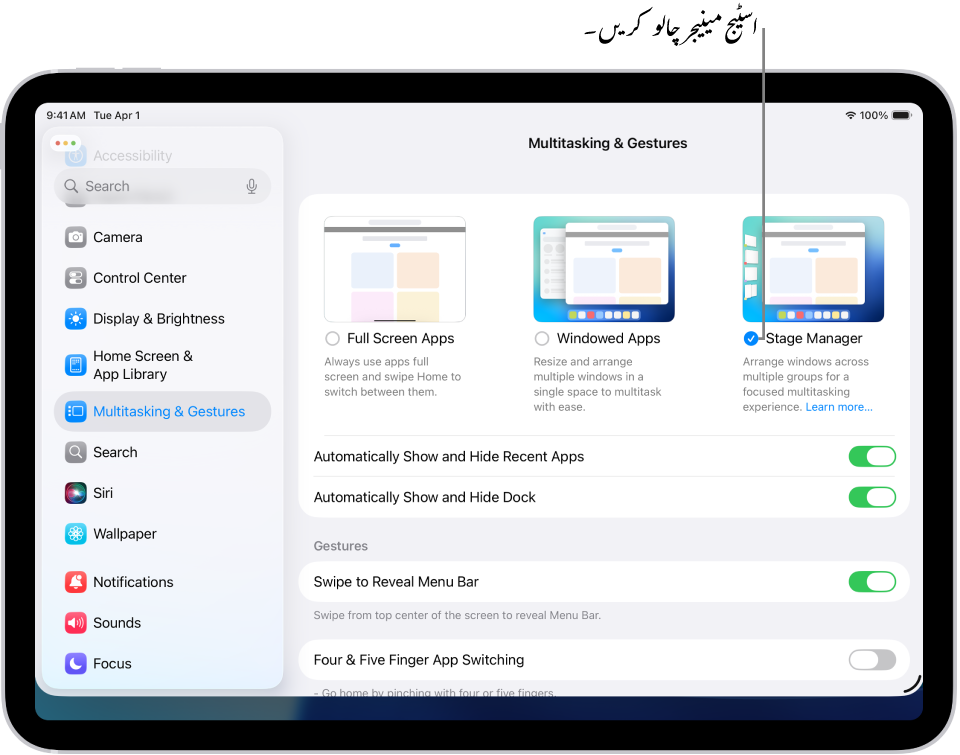This screenshot has width=960, height=755.
Task: Tap Focus label in sidebar
Action: [x=112, y=664]
